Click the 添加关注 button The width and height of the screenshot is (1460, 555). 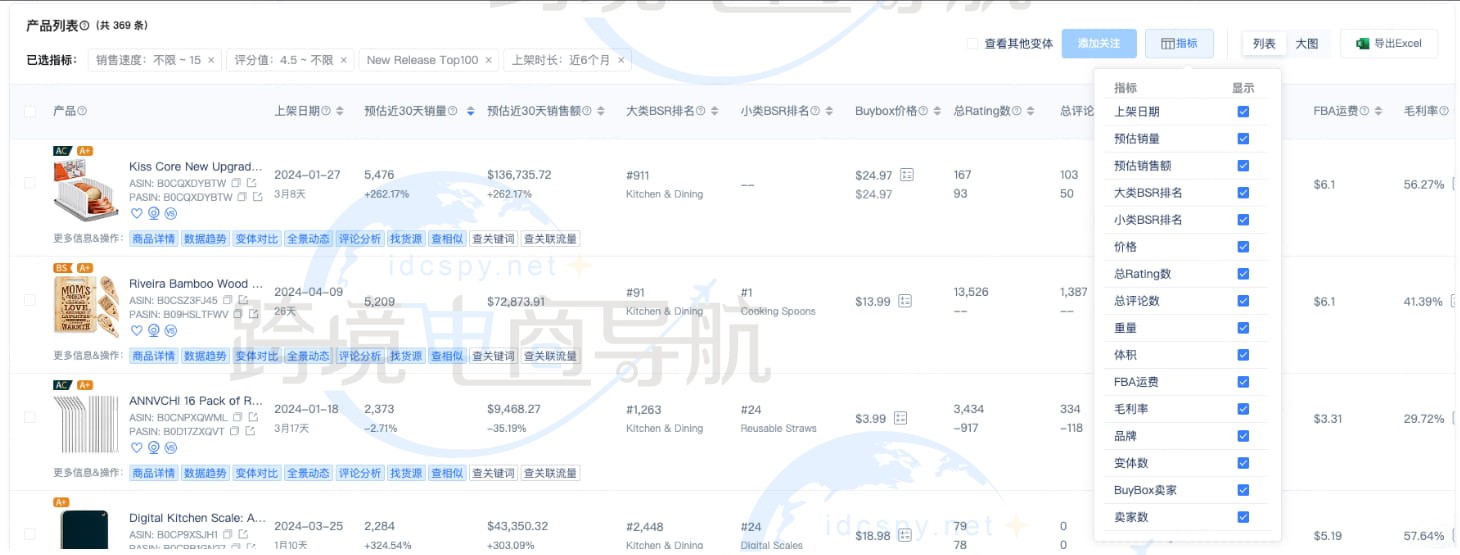[1099, 43]
